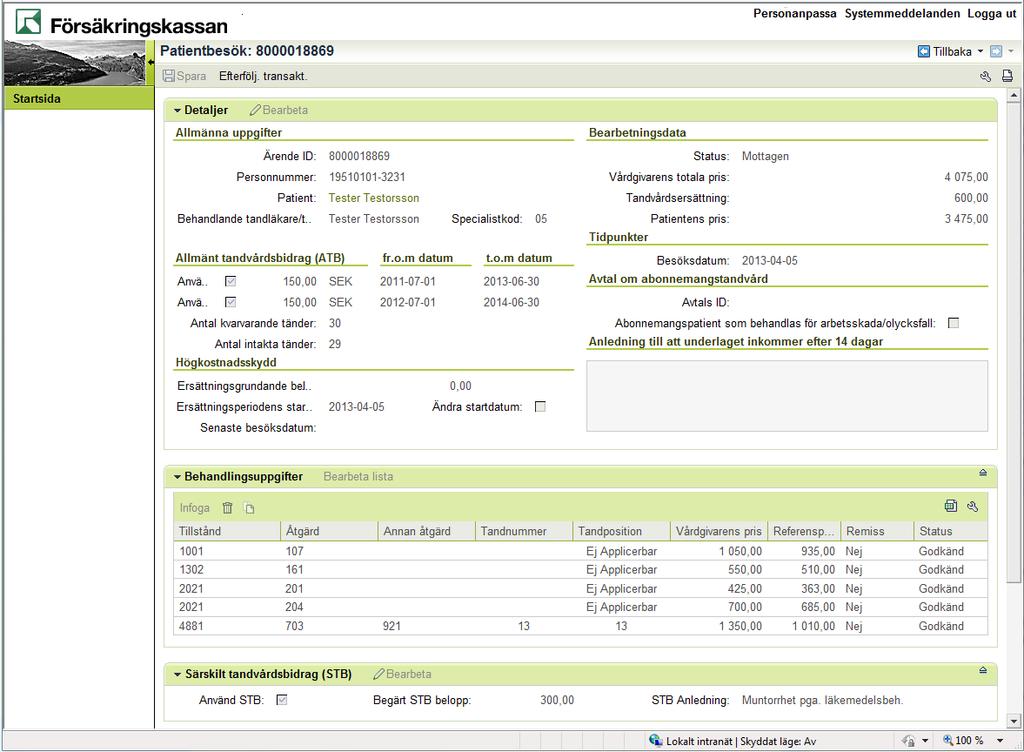This screenshot has width=1024, height=752.
Task: Click the vertical scrollbar down arrow
Action: click(x=1014, y=721)
